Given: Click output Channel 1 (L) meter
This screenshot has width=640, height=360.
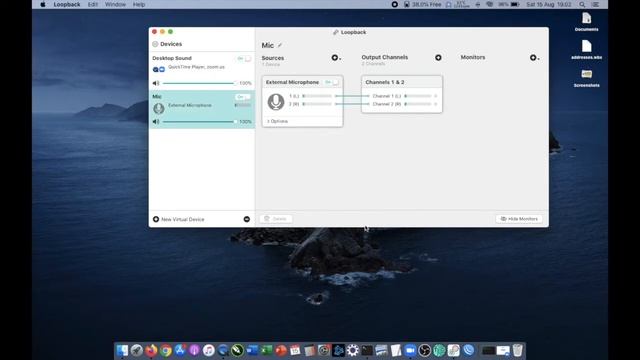Looking at the screenshot, I should (418, 96).
